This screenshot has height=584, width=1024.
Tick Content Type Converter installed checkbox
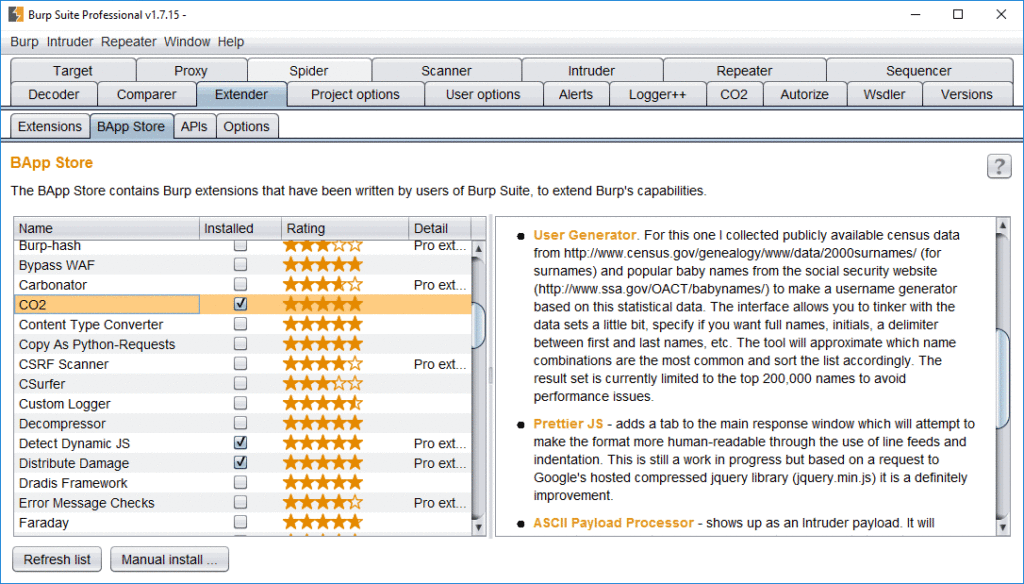coord(240,324)
